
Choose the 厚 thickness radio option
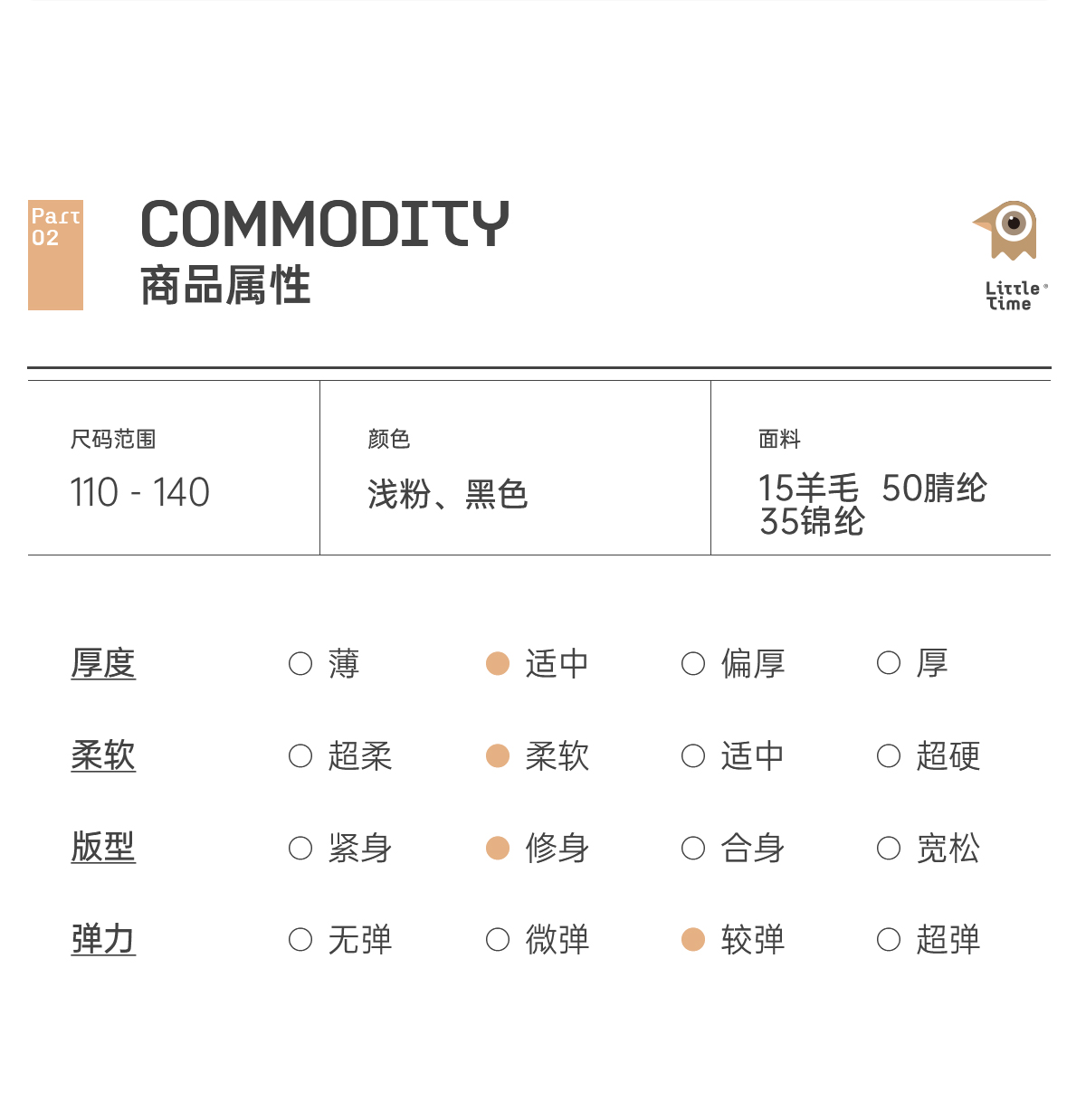889,664
